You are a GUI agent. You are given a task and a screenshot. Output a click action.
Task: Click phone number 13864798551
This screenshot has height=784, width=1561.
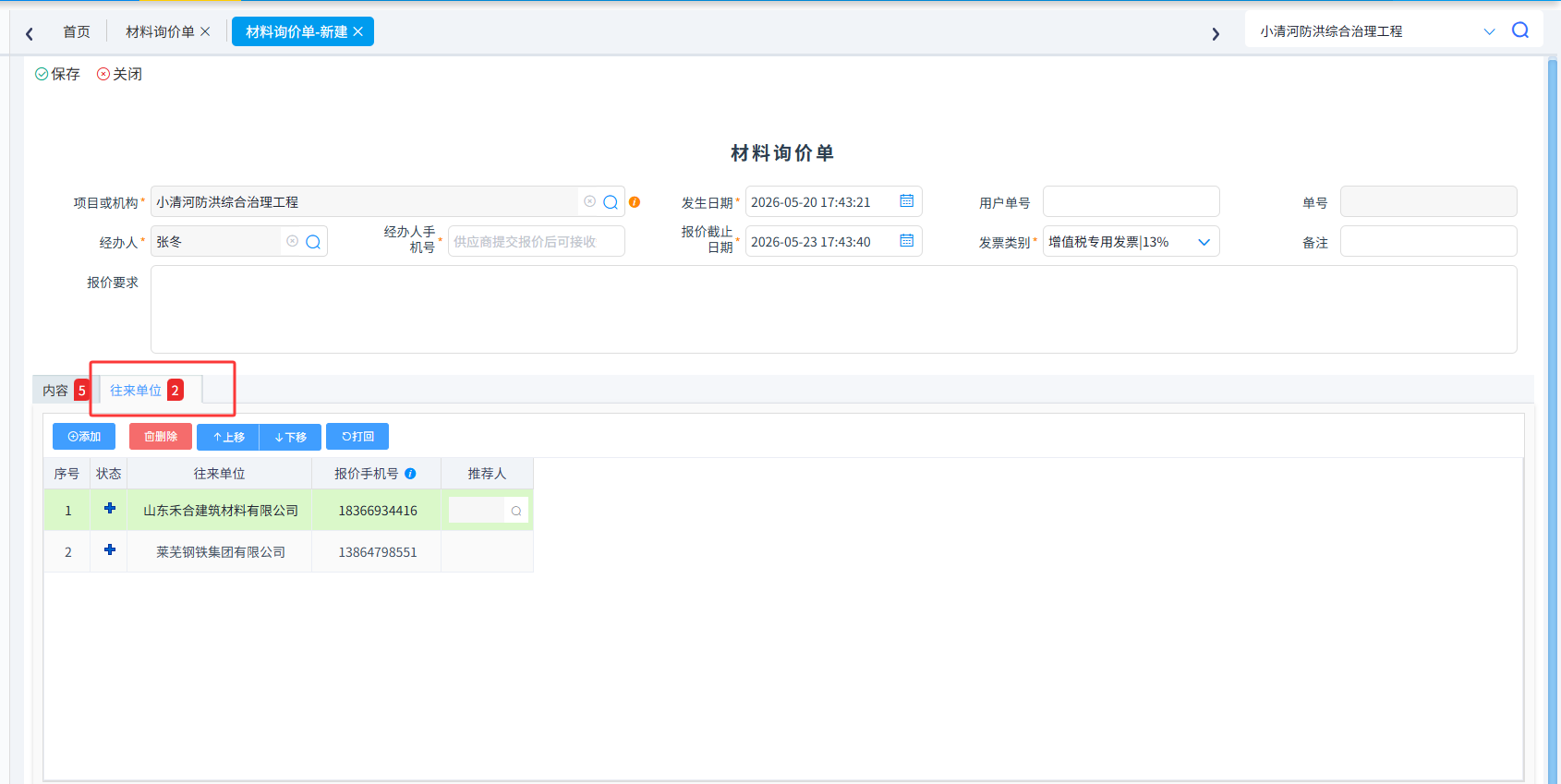point(378,552)
